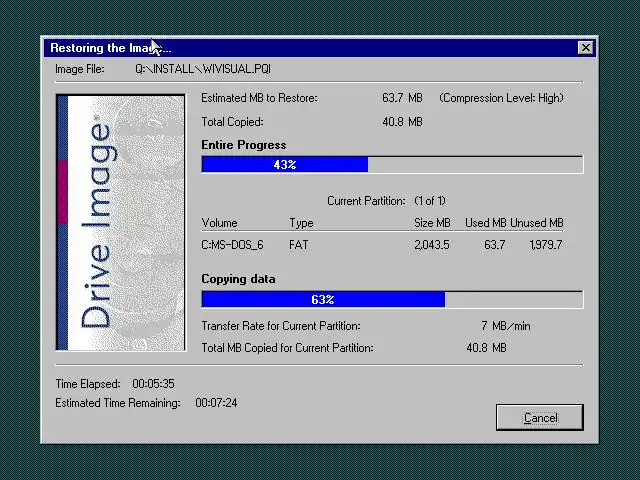Image resolution: width=640 pixels, height=480 pixels.
Task: Click the Copying data heading
Action: (x=238, y=279)
